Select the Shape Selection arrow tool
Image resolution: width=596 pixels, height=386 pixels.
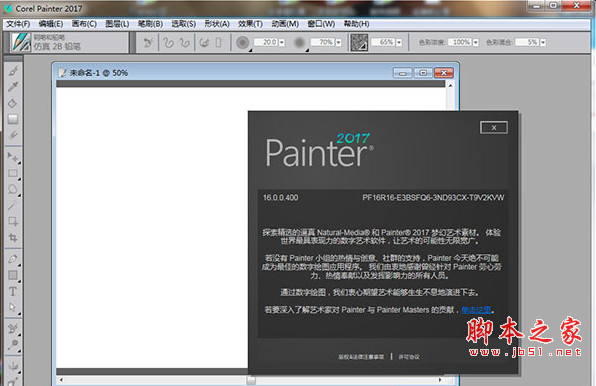[13, 307]
